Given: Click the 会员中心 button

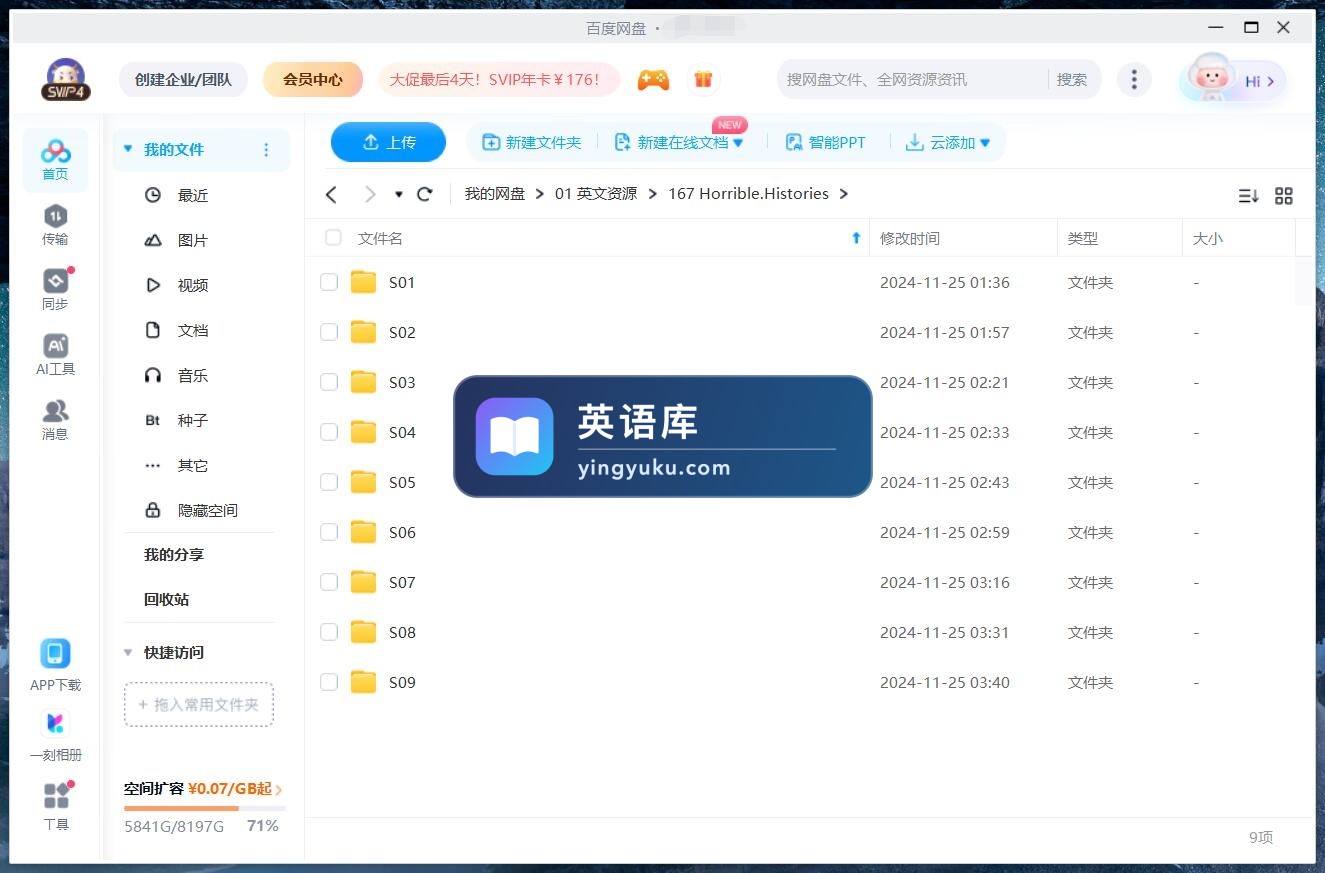Looking at the screenshot, I should click(x=313, y=79).
